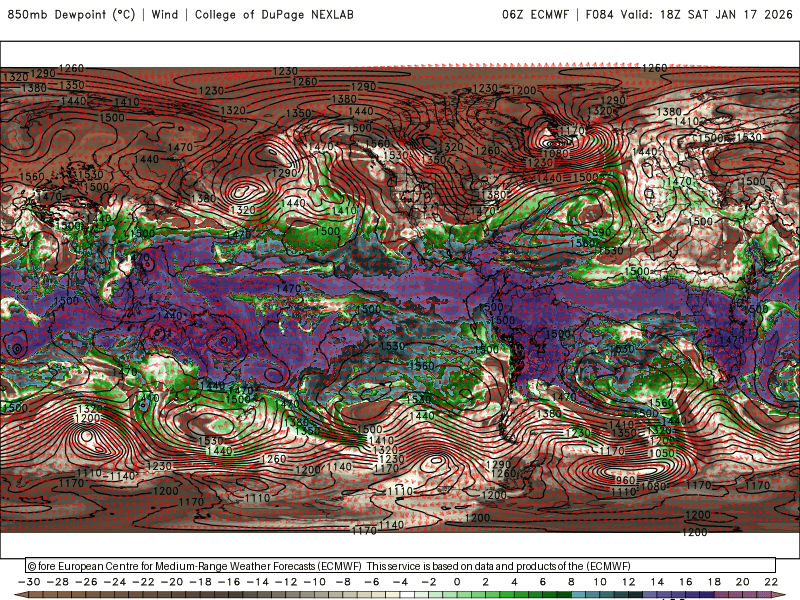Screen dimensions: 800x600
Task: Click the ECMWF copyright attribution text box
Action: pos(401,565)
